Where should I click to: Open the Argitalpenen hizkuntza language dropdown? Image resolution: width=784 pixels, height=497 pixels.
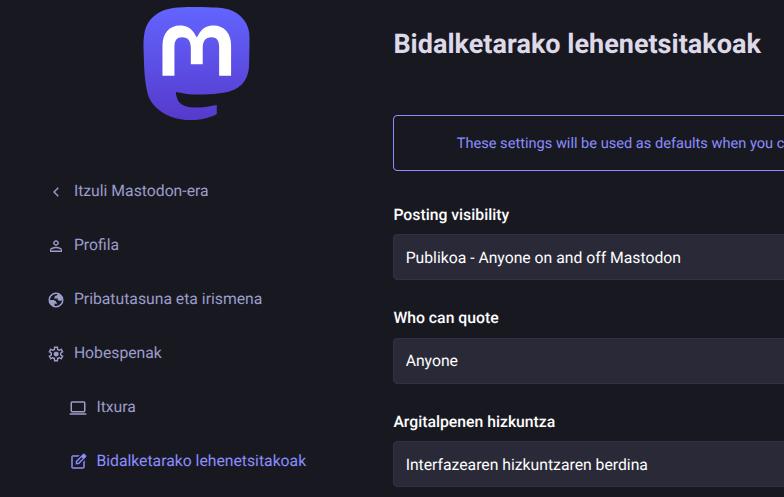(588, 465)
